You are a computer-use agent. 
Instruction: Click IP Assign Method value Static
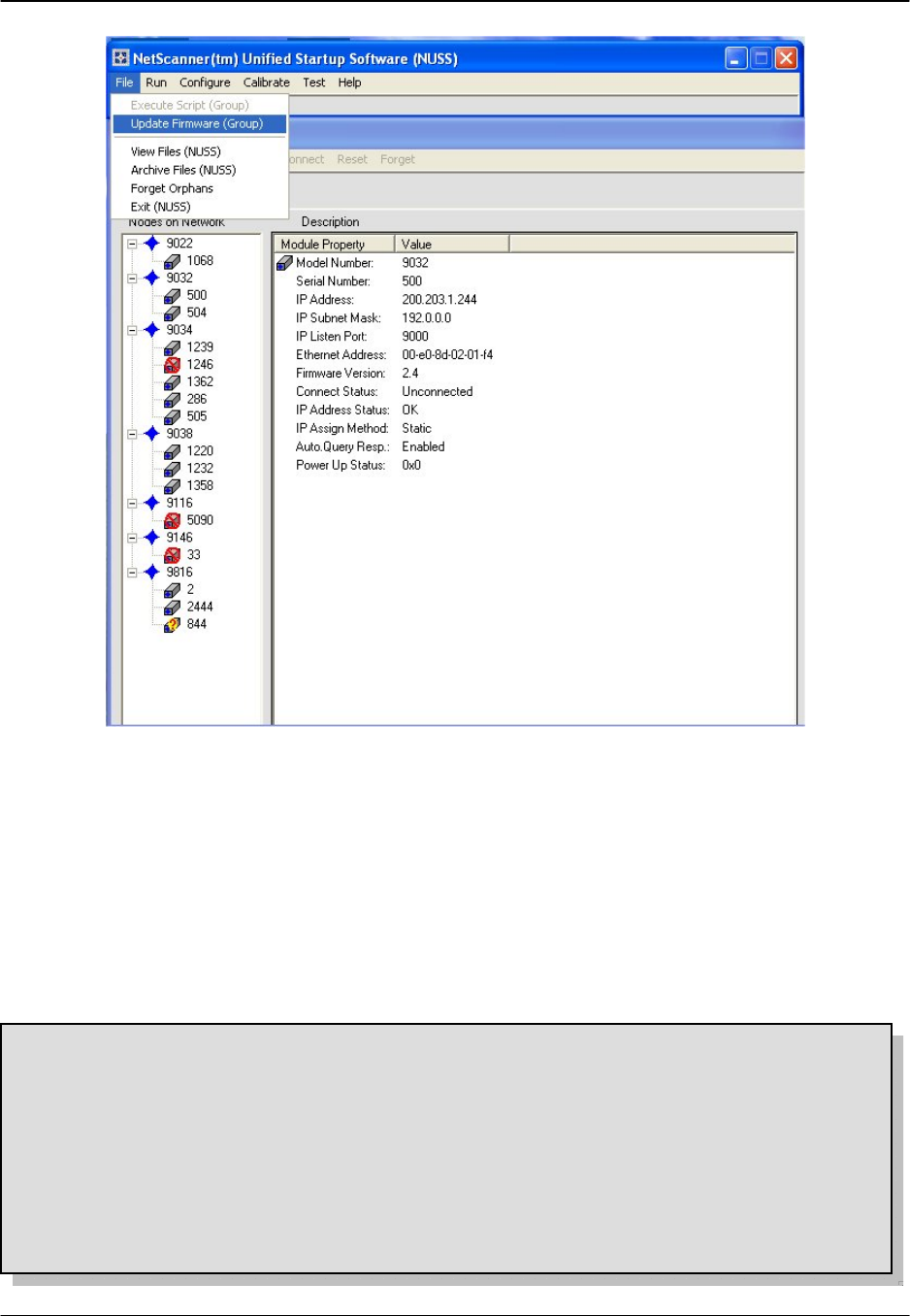[417, 429]
